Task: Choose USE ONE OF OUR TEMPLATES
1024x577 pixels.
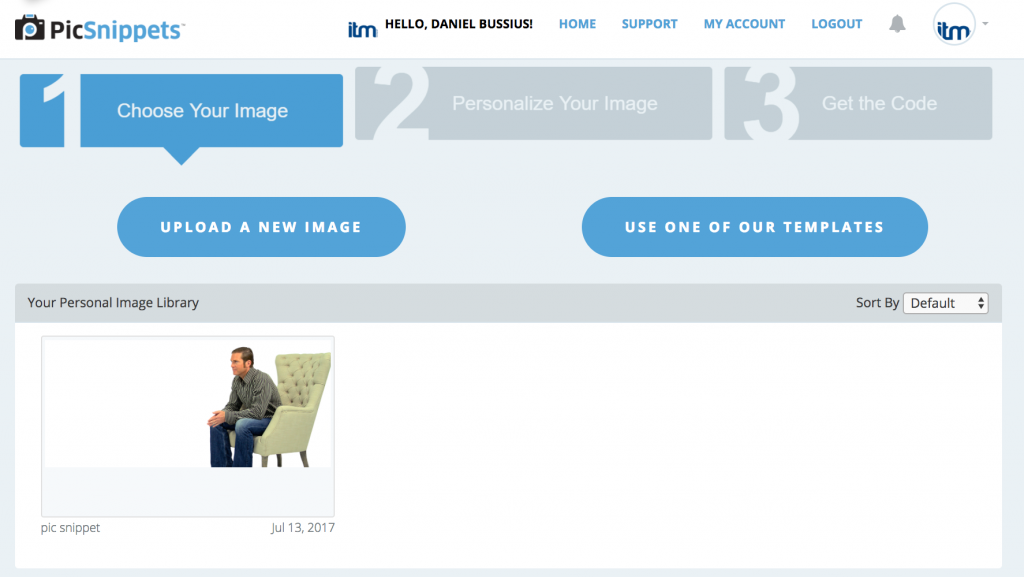Action: (x=755, y=227)
